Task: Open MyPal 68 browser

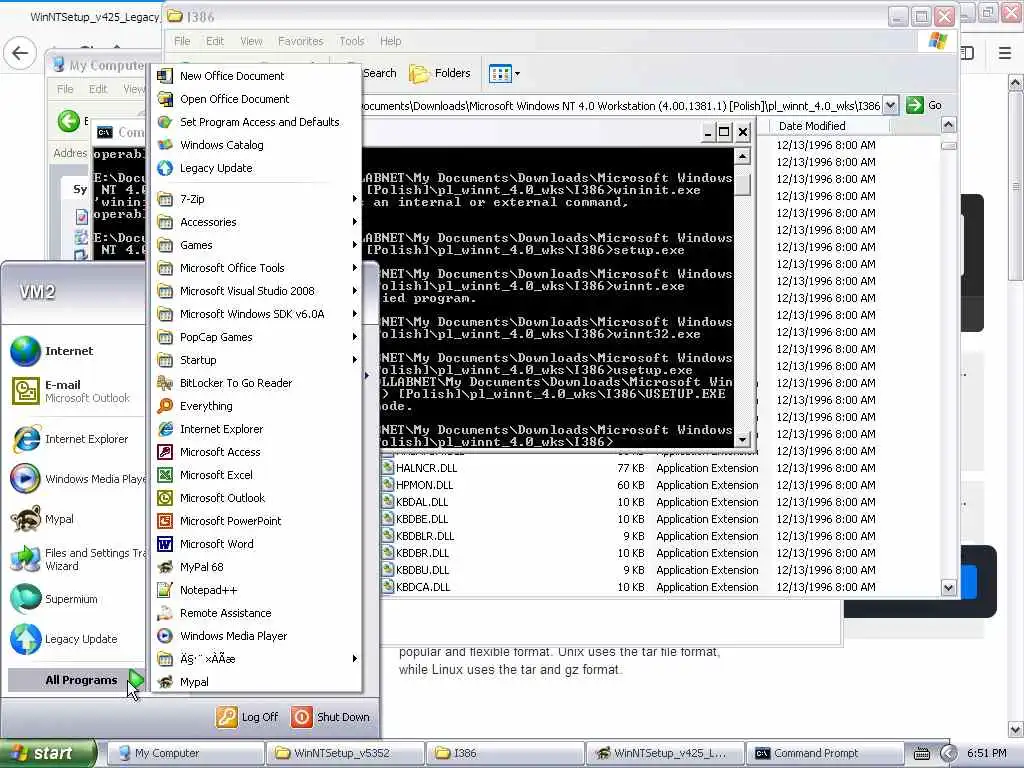Action: [257, 567]
